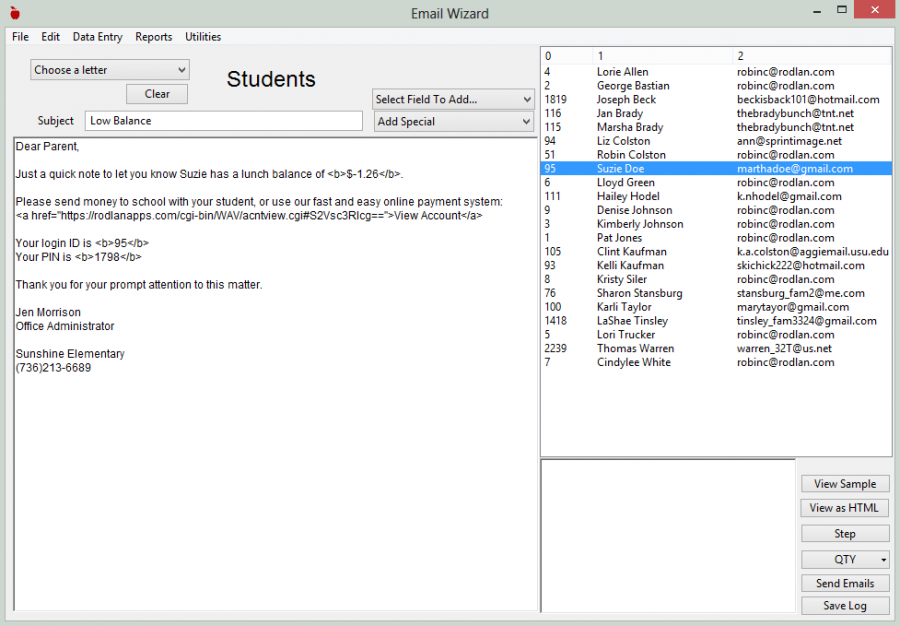
Task: Click column header 2 in student list
Action: tap(812, 56)
